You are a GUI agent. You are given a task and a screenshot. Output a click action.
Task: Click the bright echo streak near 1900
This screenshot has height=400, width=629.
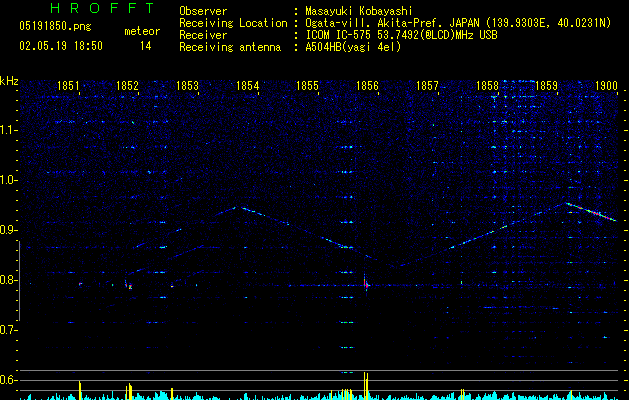[590, 211]
